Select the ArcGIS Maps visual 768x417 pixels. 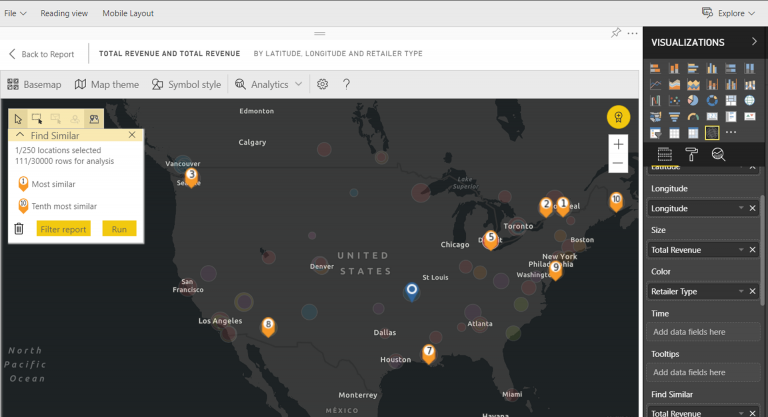712,133
